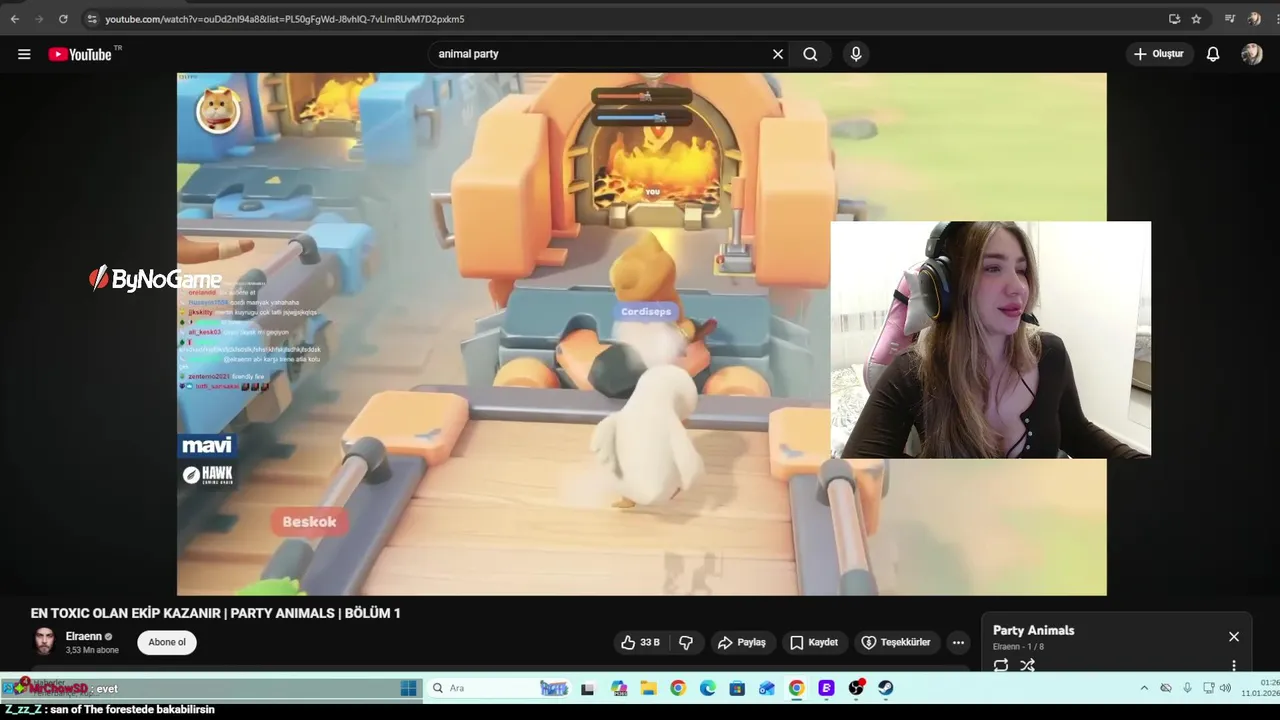Open the Windows Start menu

click(409, 688)
